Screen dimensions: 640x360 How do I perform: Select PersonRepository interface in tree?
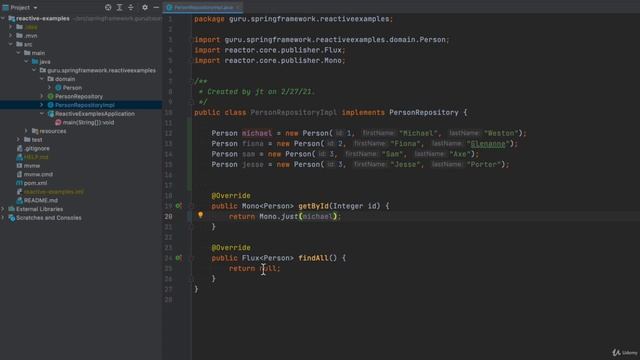tap(79, 96)
